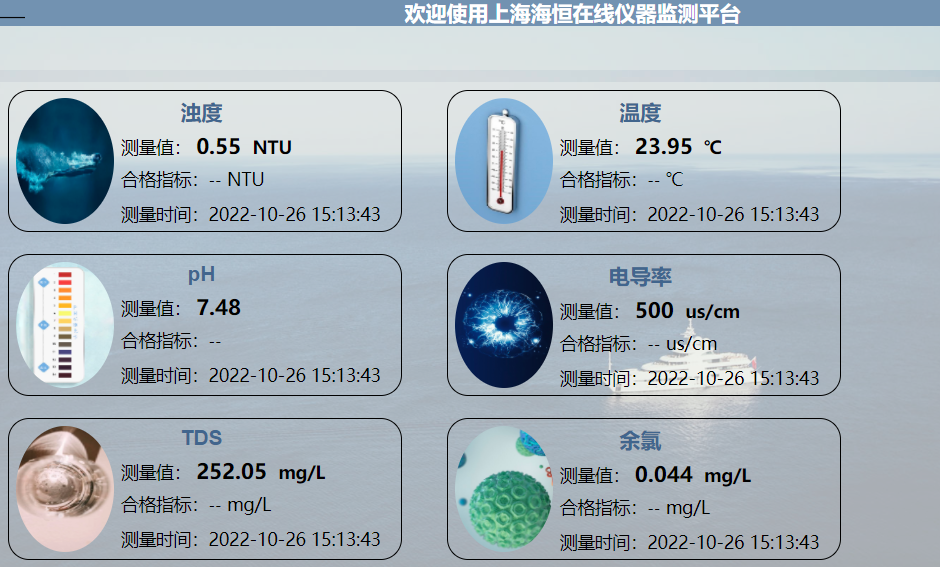This screenshot has height=567, width=940.
Task: Select the pH color chart icon
Action: pyautogui.click(x=66, y=324)
